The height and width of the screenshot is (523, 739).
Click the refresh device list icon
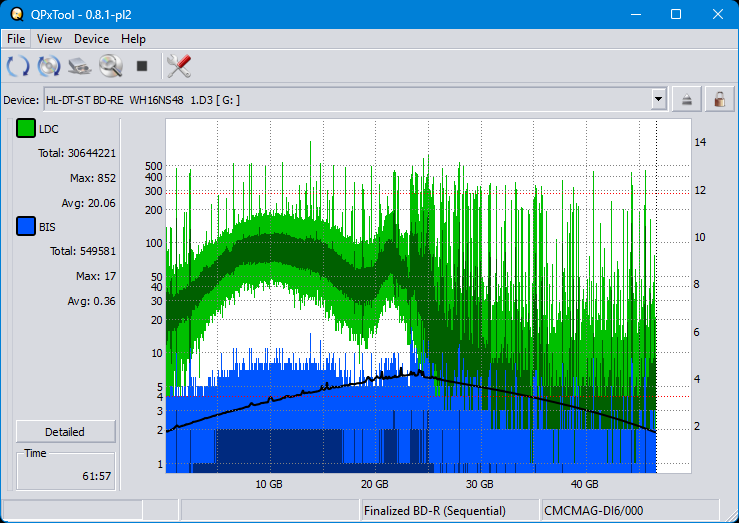18,67
